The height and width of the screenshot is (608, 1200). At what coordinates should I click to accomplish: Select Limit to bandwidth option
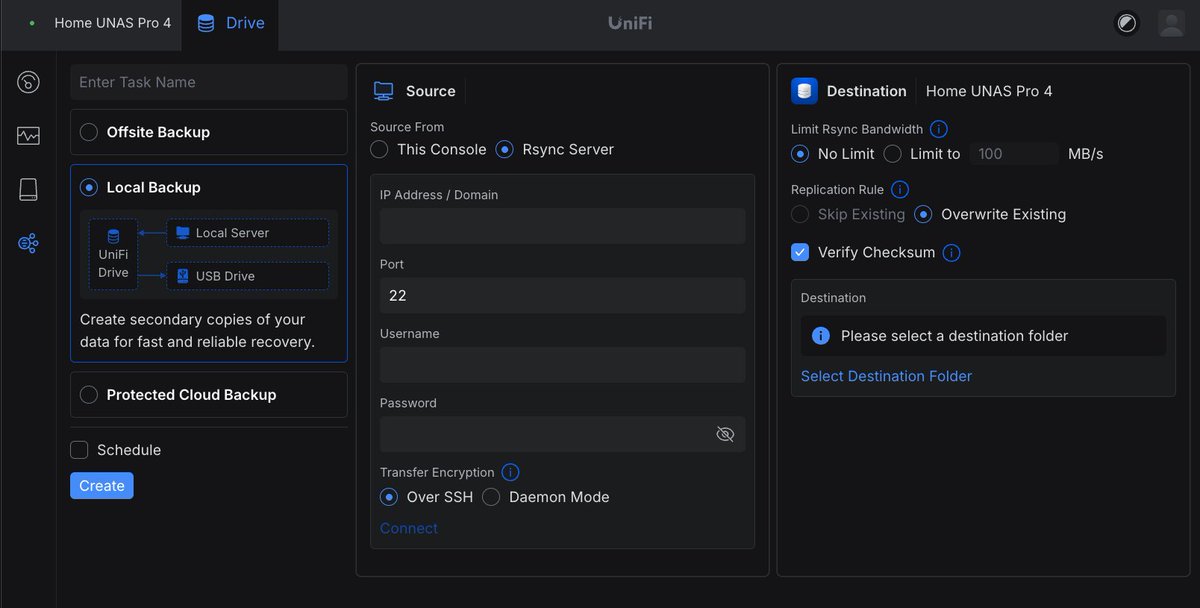pos(892,154)
